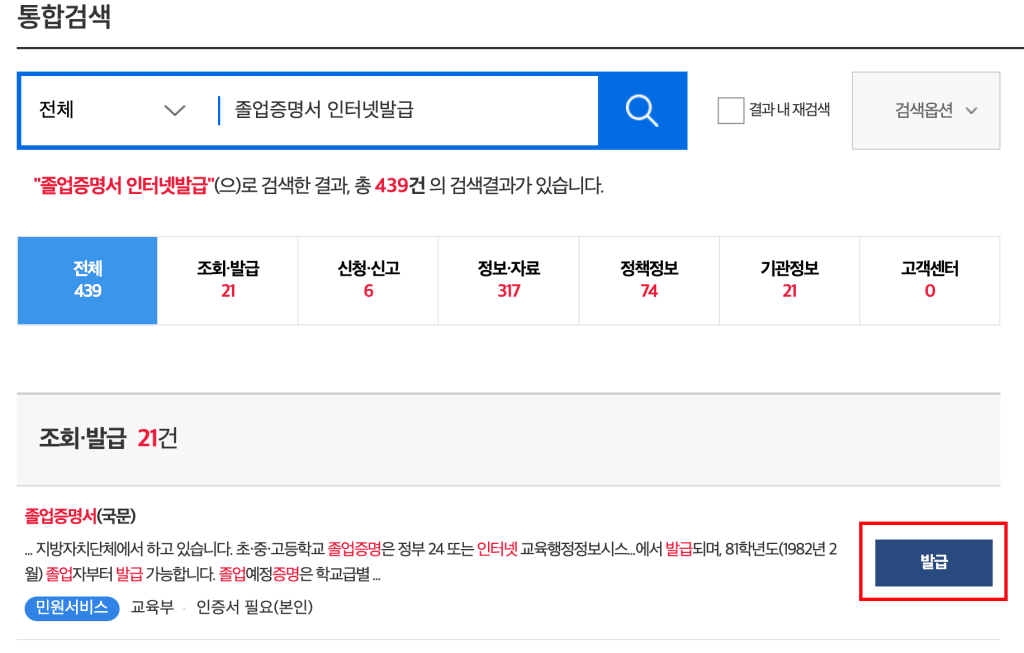The width and height of the screenshot is (1024, 653).
Task: Select the 고객센터 0 tab
Action: (x=930, y=280)
